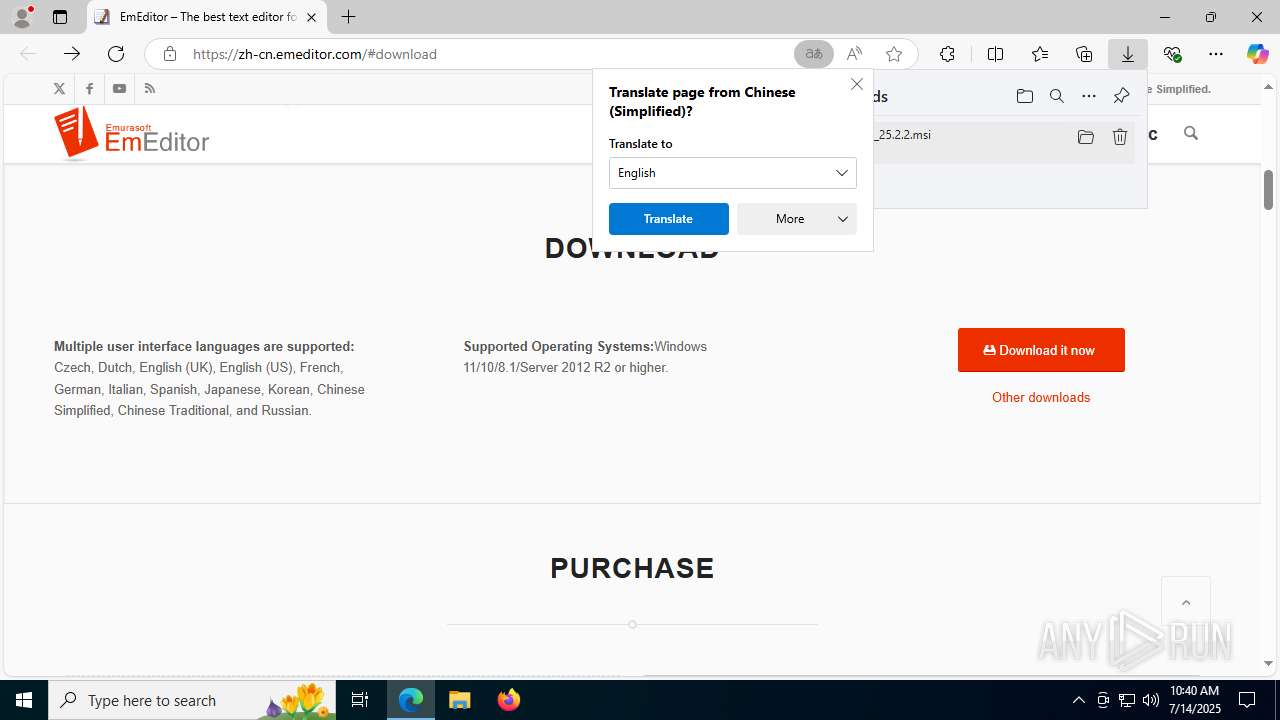Pin the Downloads panel

click(1121, 96)
